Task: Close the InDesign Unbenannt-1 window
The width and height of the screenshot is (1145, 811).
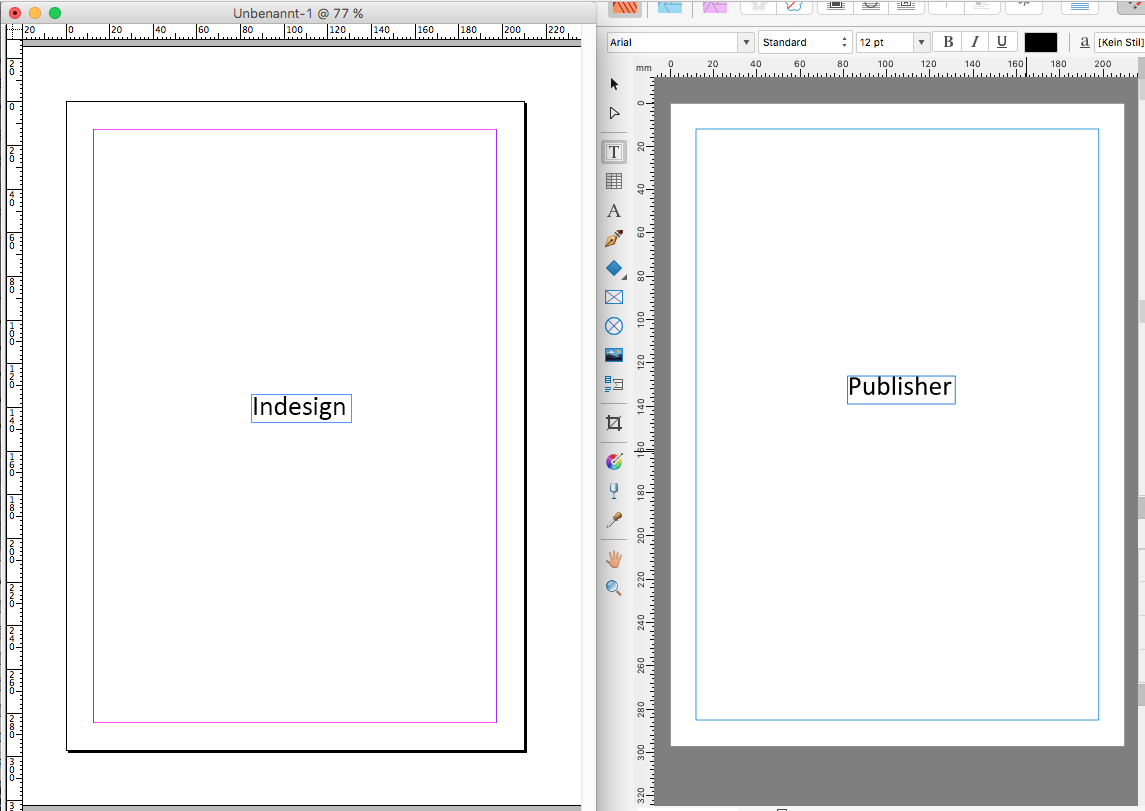Action: tap(15, 13)
